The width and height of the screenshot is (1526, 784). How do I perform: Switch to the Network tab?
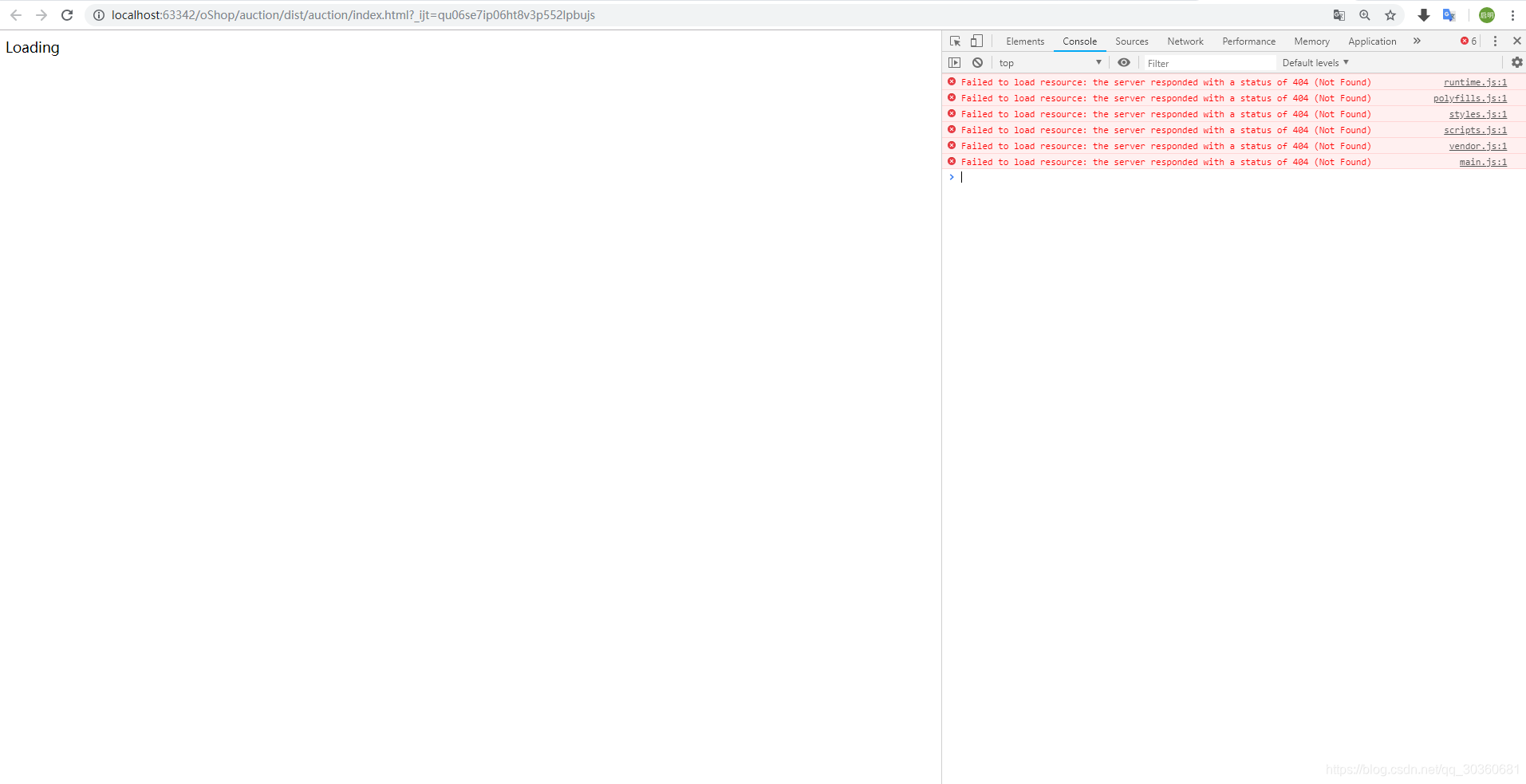pyautogui.click(x=1185, y=41)
